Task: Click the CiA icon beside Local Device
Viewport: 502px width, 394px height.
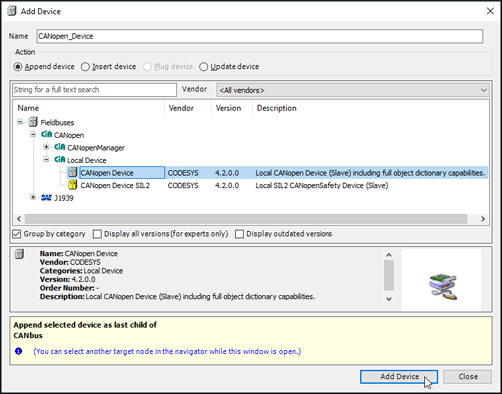Action: (x=60, y=160)
